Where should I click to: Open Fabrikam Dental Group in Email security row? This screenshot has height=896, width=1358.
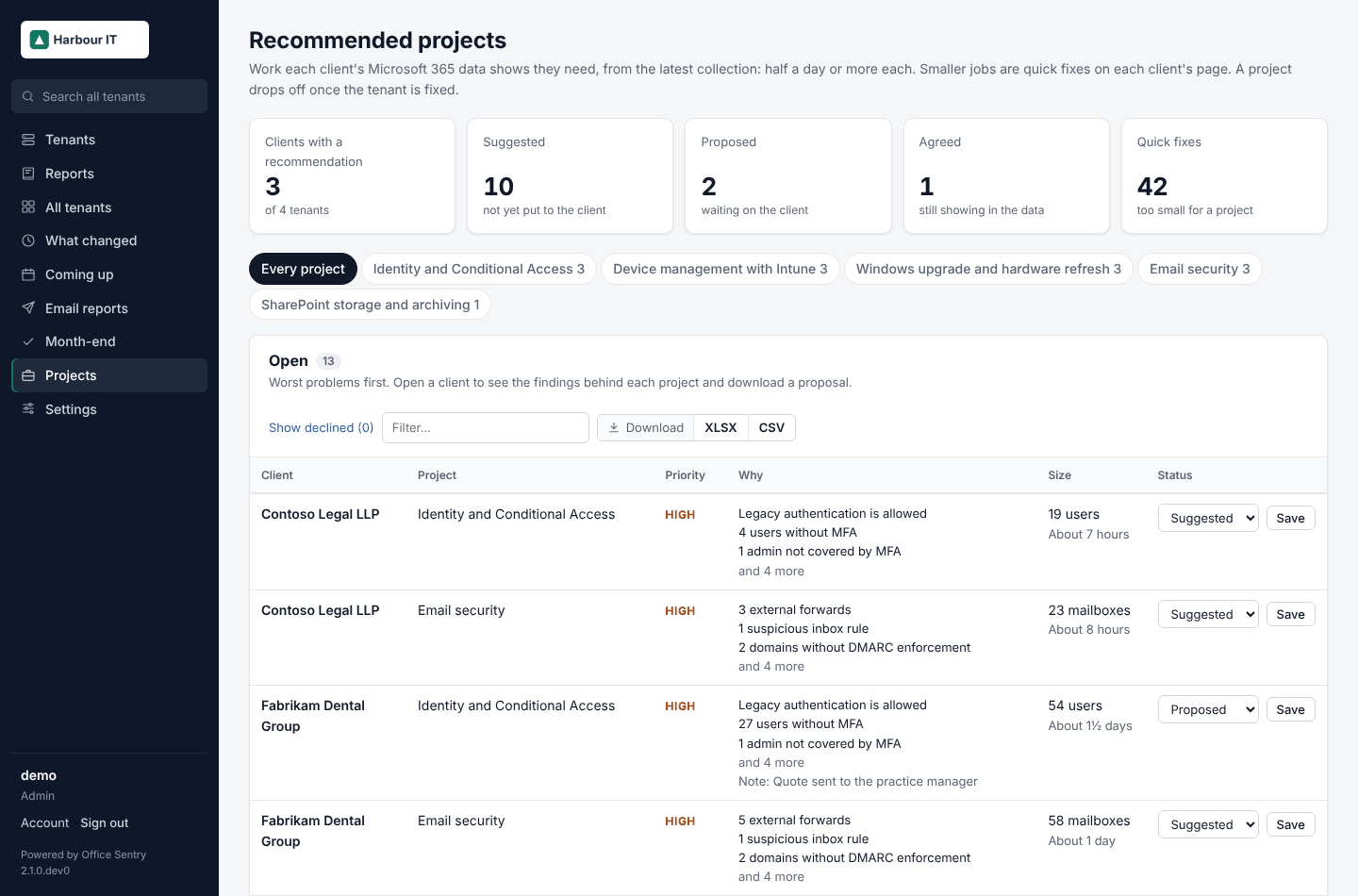pyautogui.click(x=313, y=831)
